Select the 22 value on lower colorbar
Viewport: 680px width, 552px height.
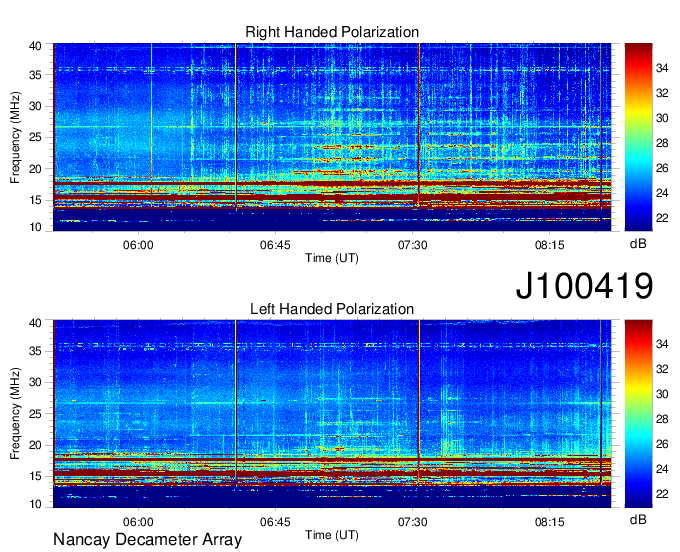click(662, 494)
